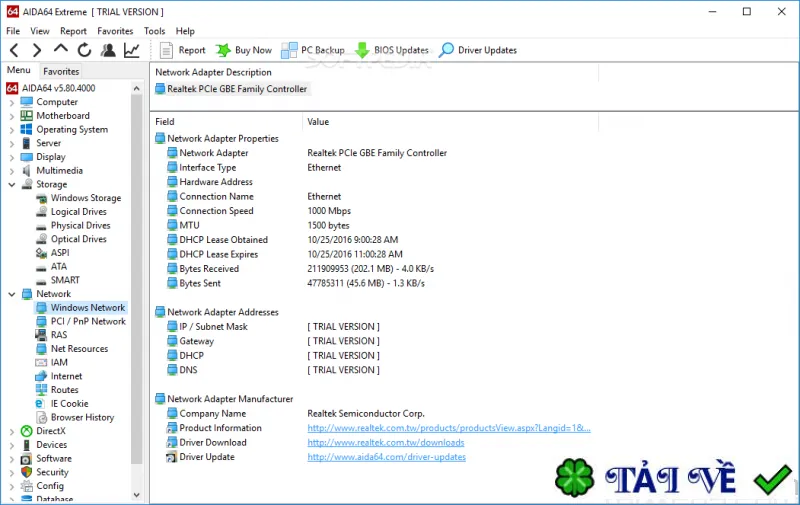Expand the Software tree node
800x505 pixels.
point(12,459)
